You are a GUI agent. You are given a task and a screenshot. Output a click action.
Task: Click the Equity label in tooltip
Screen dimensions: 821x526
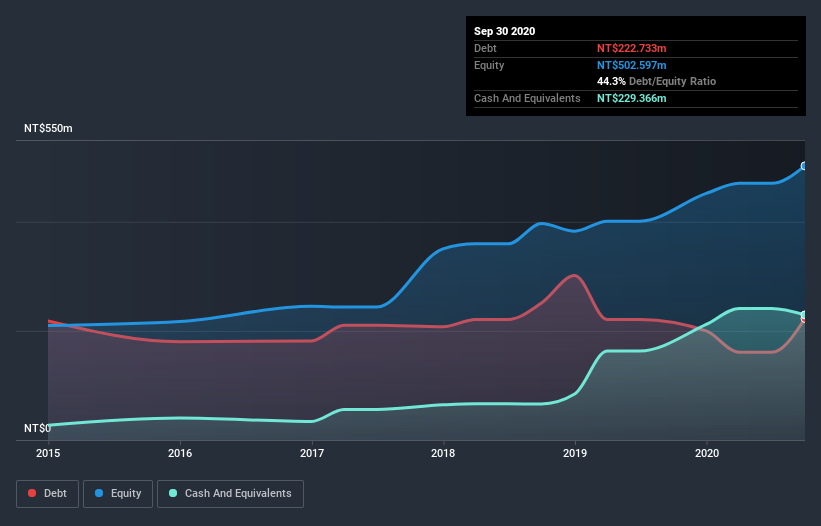point(489,65)
